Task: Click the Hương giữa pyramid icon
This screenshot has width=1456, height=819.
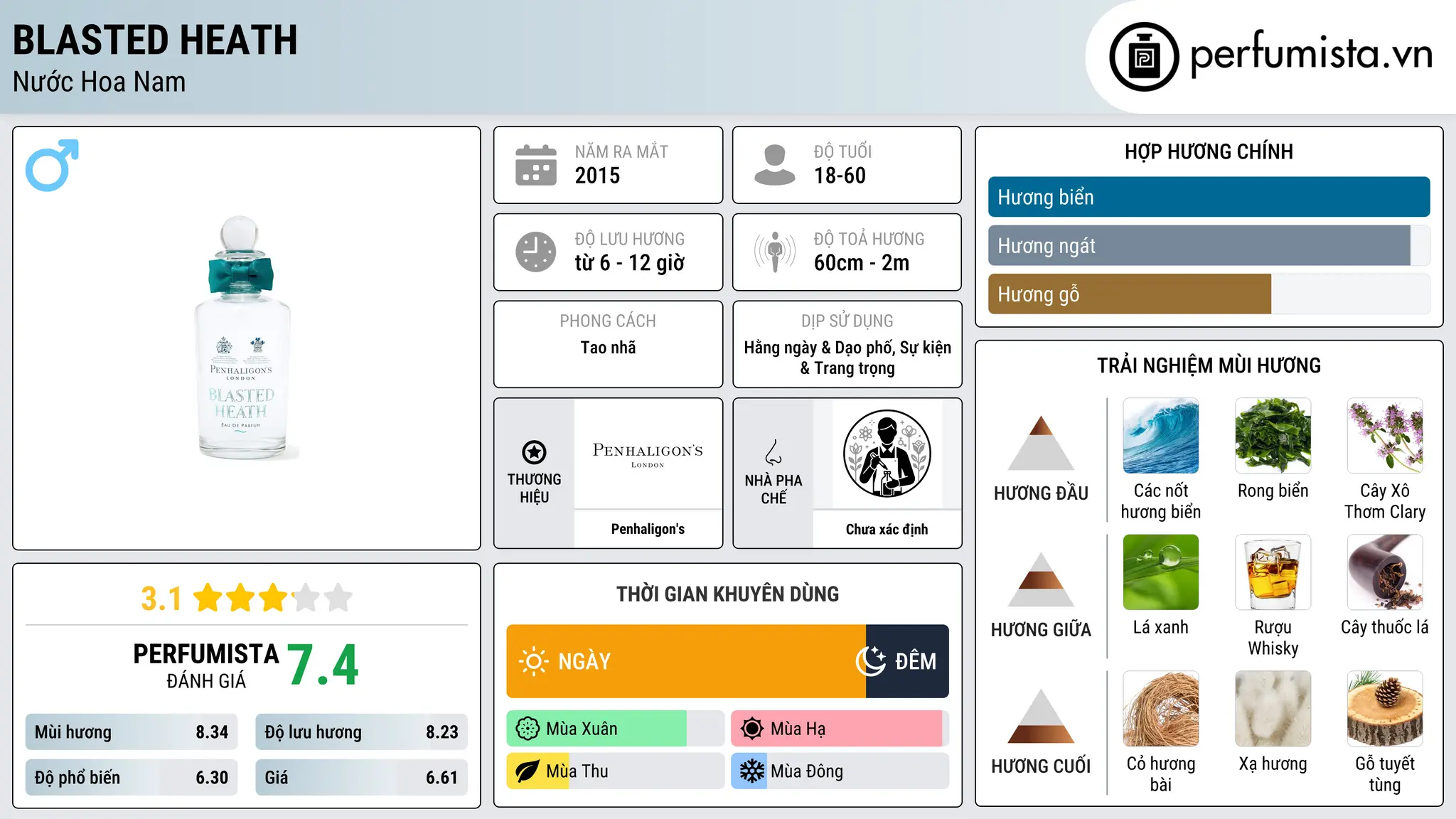Action: click(1041, 579)
